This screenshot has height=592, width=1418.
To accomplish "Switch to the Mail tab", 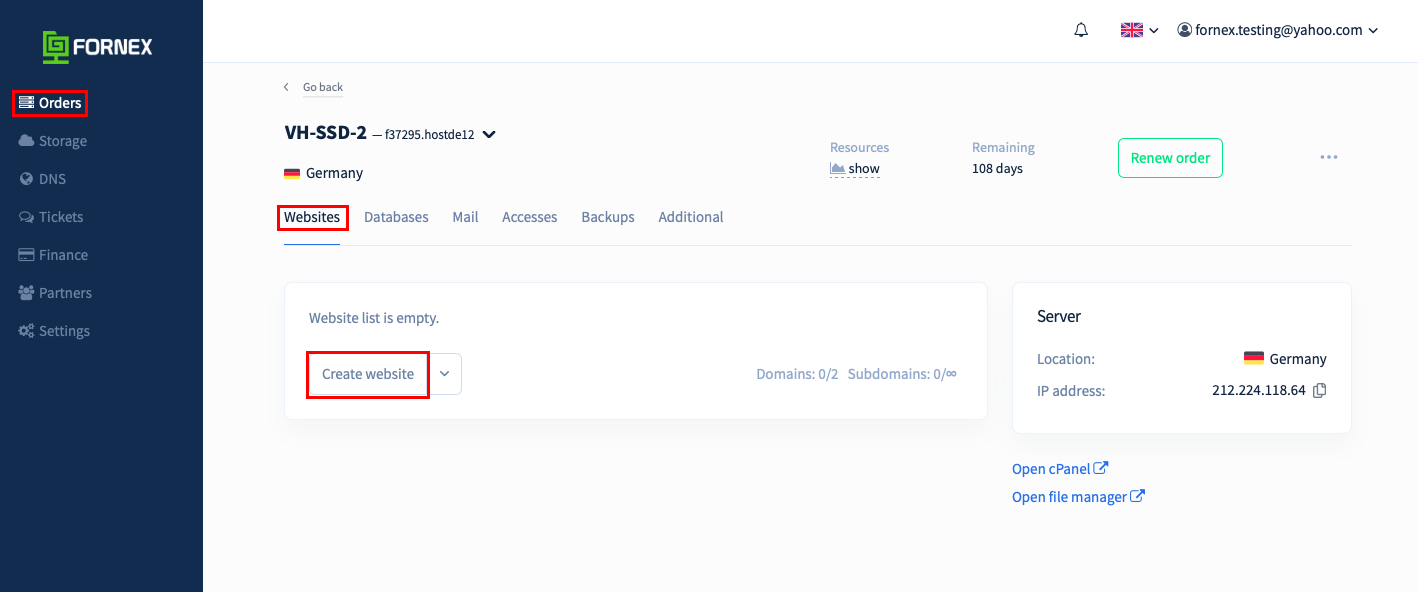I will tap(465, 217).
